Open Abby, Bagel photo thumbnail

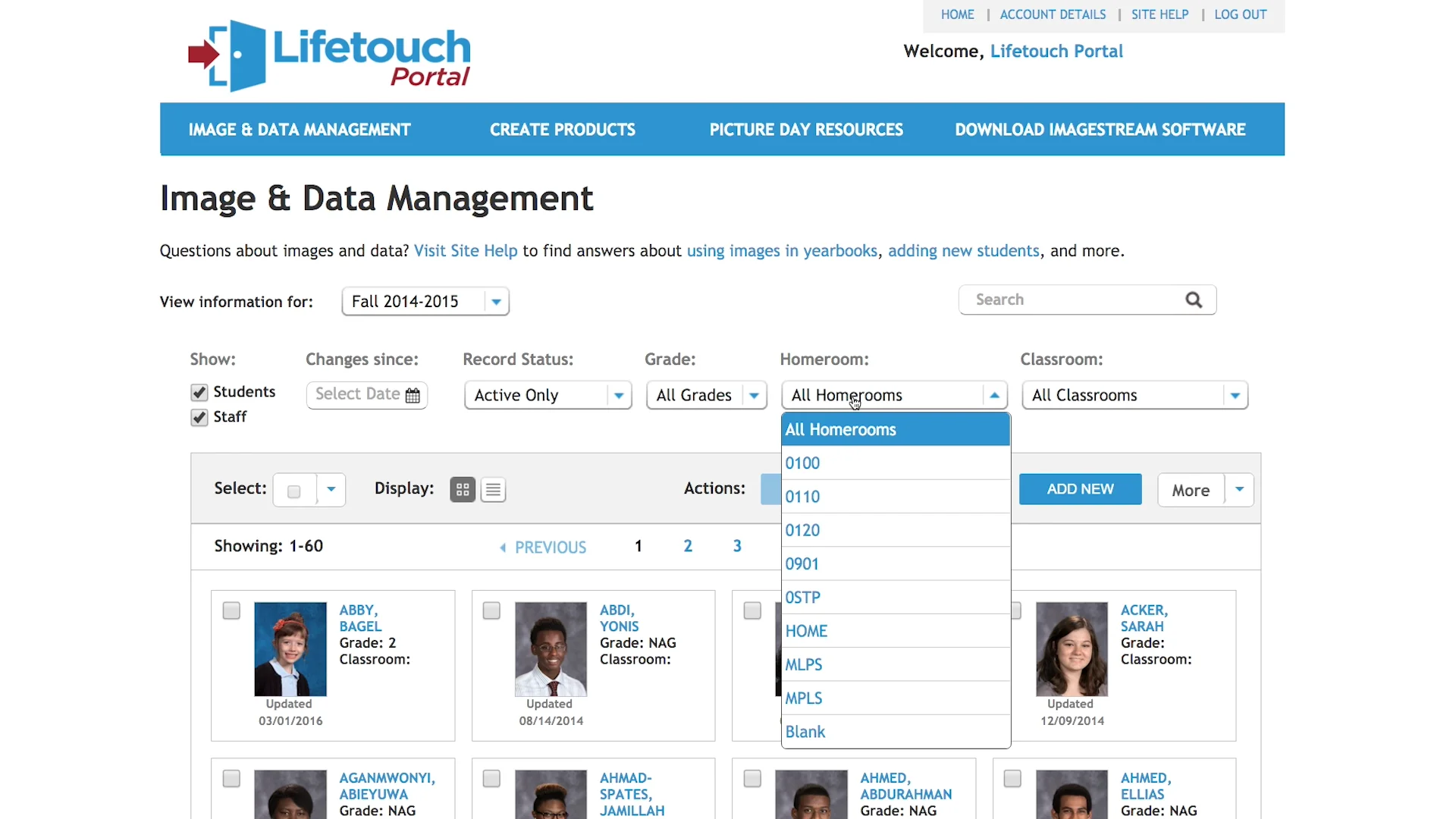point(290,649)
